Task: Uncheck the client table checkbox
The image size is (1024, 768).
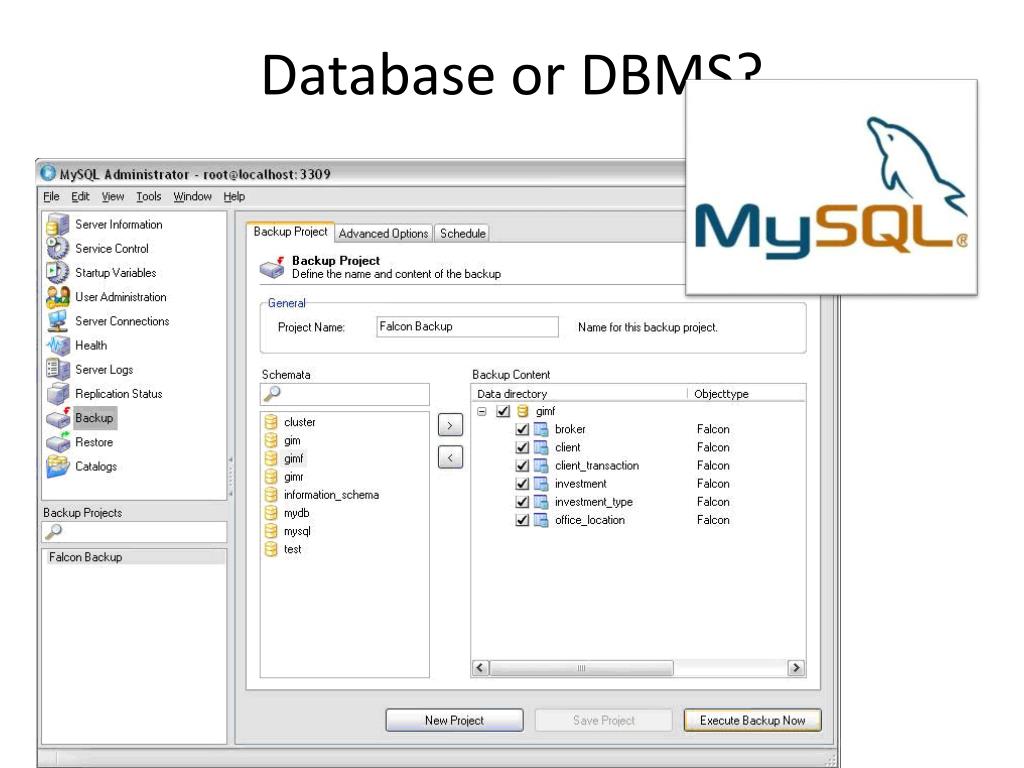Action: 522,448
